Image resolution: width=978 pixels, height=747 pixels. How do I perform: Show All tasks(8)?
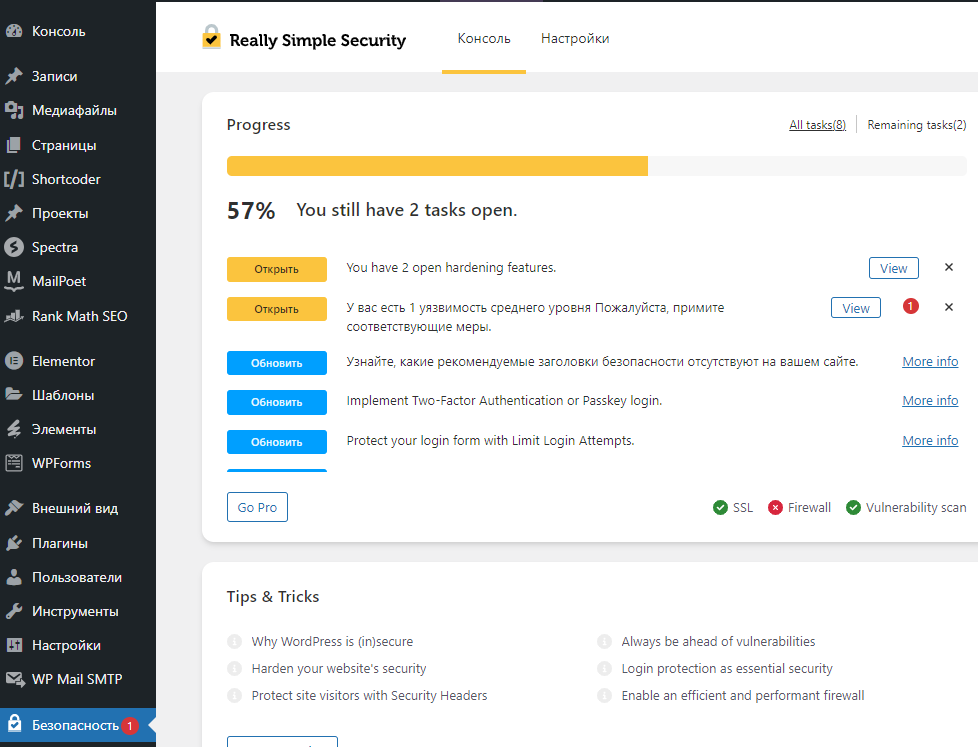(817, 125)
